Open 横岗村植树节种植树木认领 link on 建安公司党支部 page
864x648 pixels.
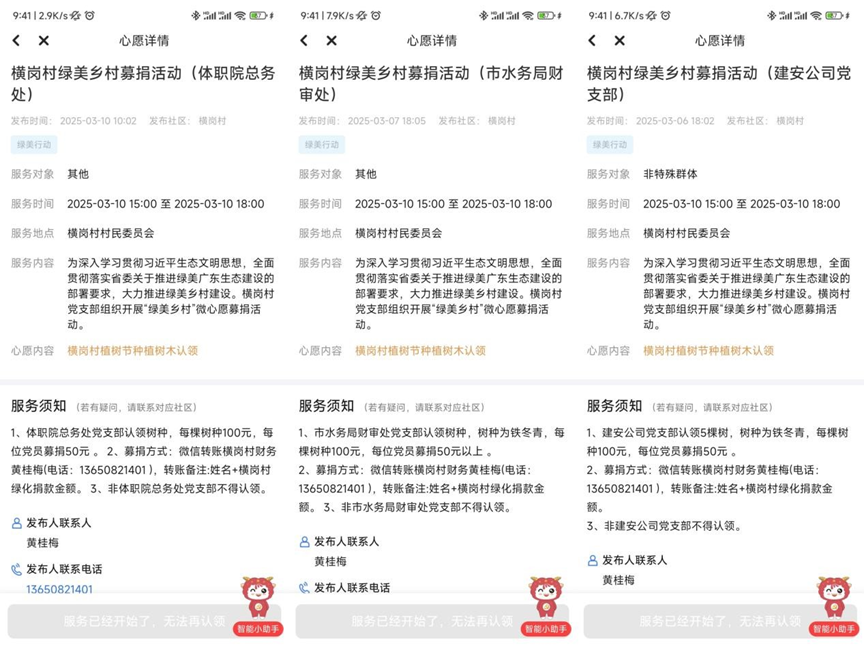coord(708,351)
